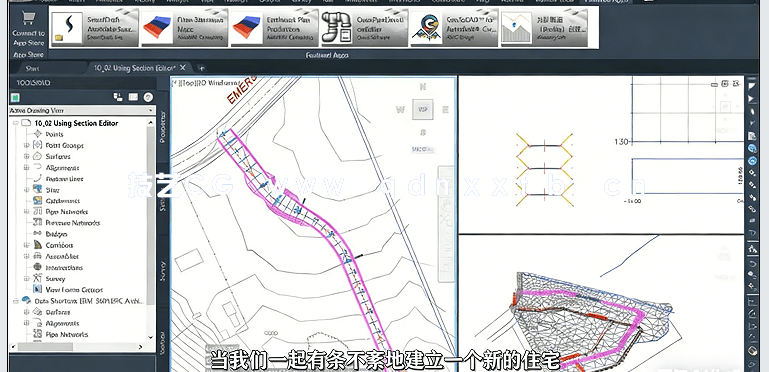Expand Surfaces under Data Shortcuts
Screen dimensions: 769x372
point(26,312)
